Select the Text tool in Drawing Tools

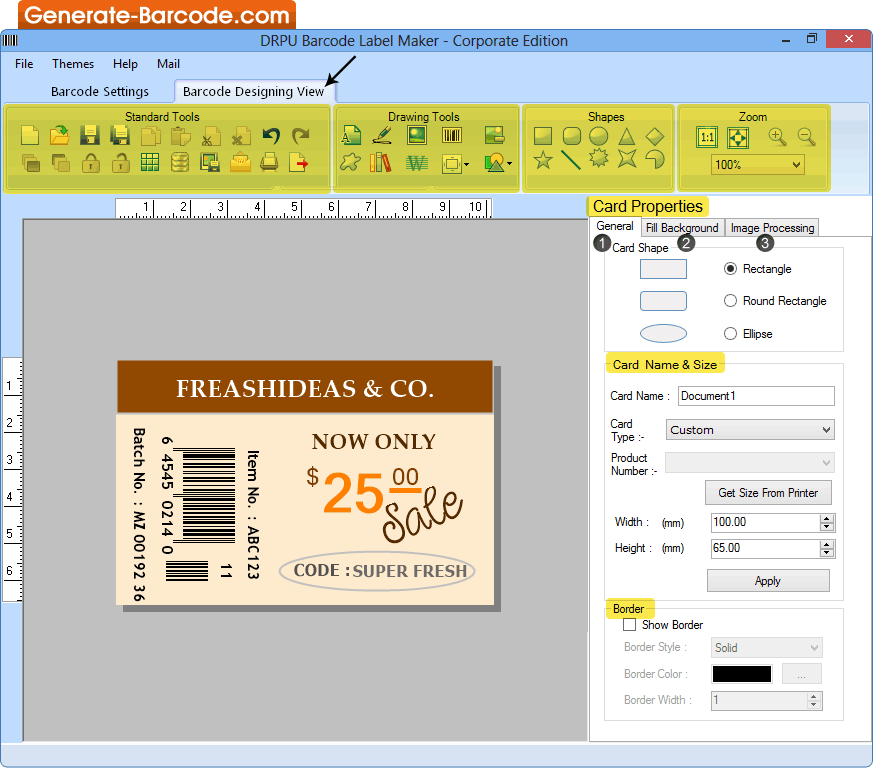pyautogui.click(x=351, y=135)
